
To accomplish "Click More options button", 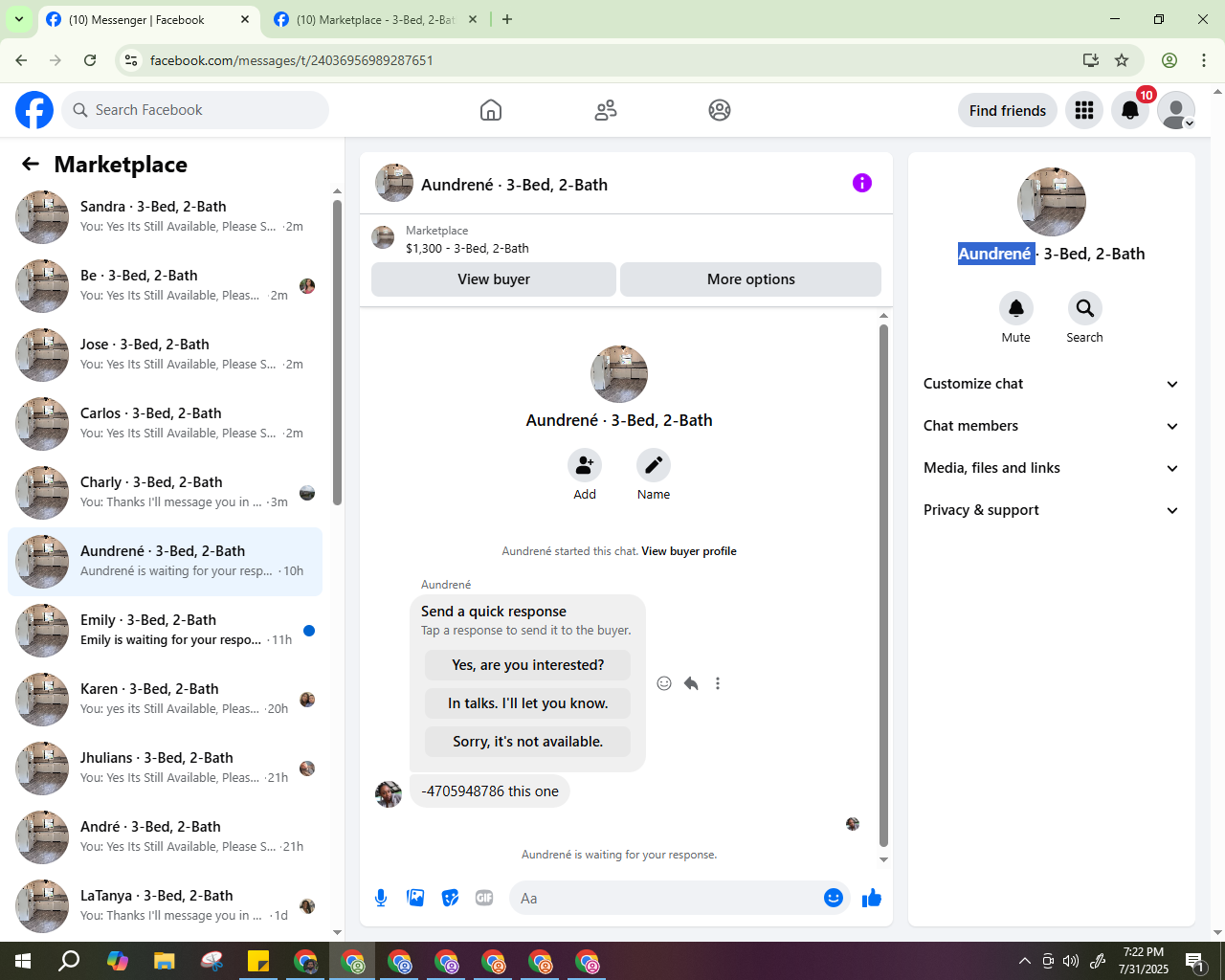I will (x=751, y=279).
